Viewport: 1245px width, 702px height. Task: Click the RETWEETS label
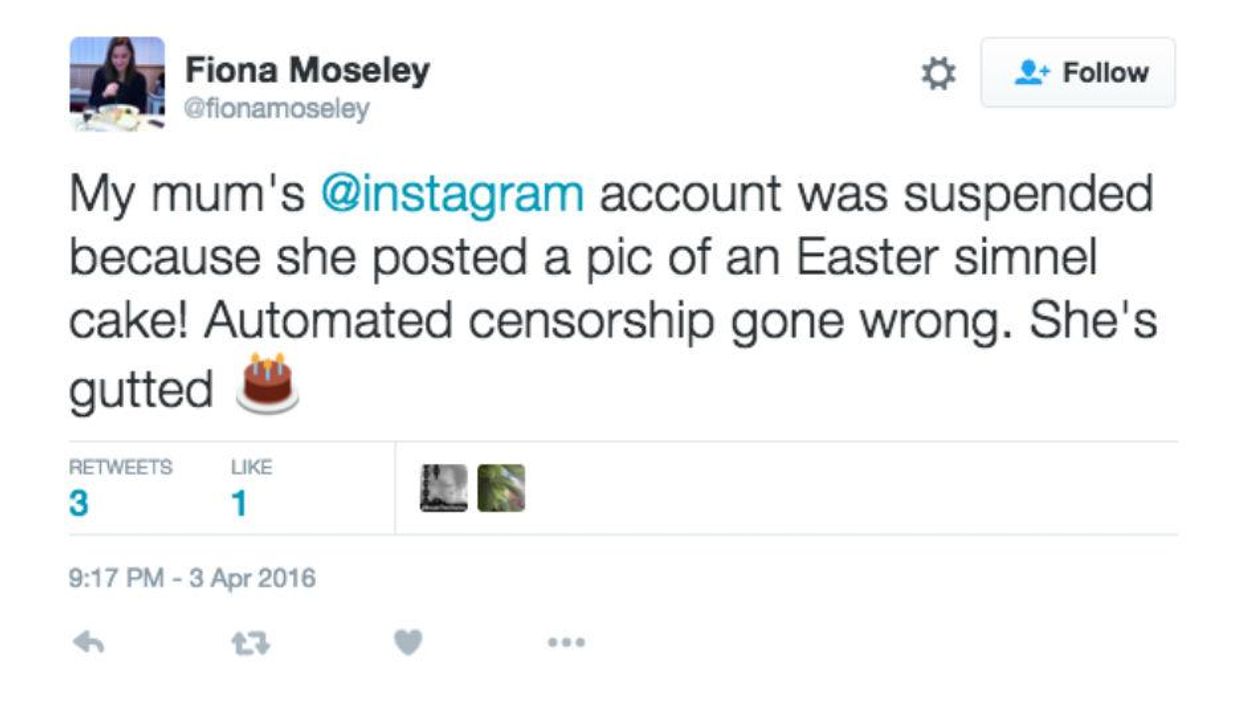(120, 467)
